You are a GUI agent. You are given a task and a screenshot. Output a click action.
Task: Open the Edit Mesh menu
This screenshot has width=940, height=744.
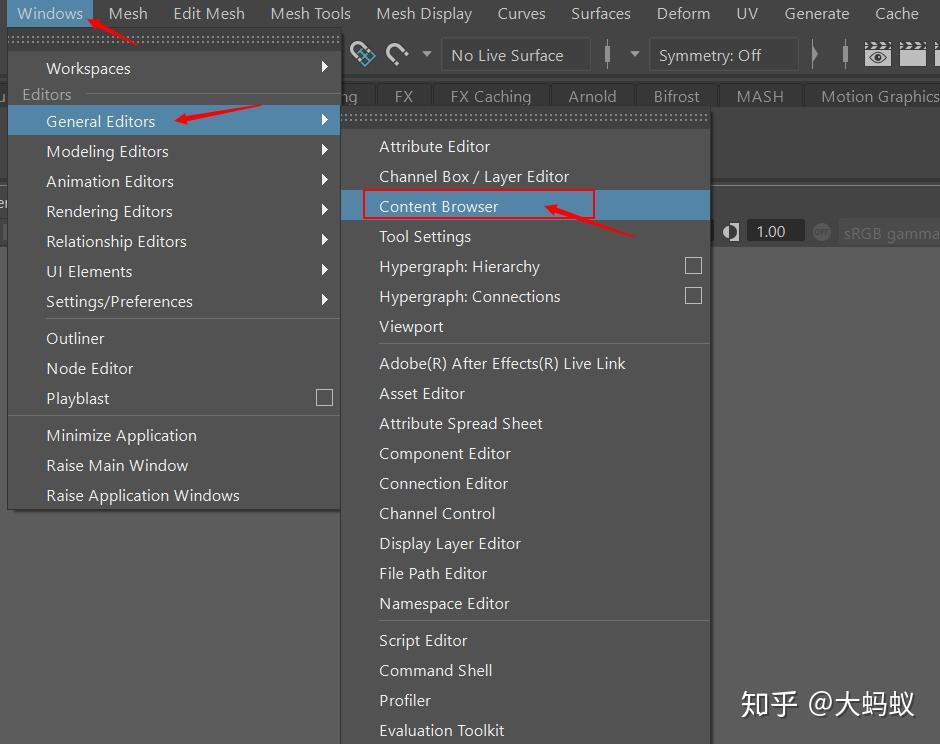209,13
